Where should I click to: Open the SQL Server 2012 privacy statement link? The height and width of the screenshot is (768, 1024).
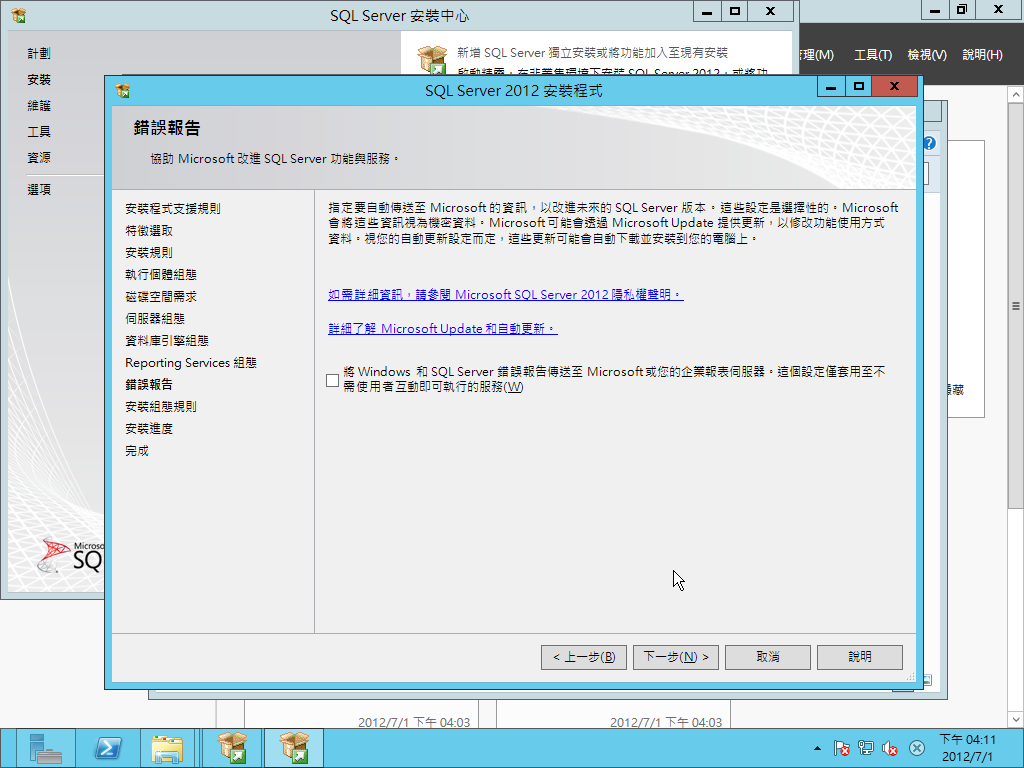505,295
